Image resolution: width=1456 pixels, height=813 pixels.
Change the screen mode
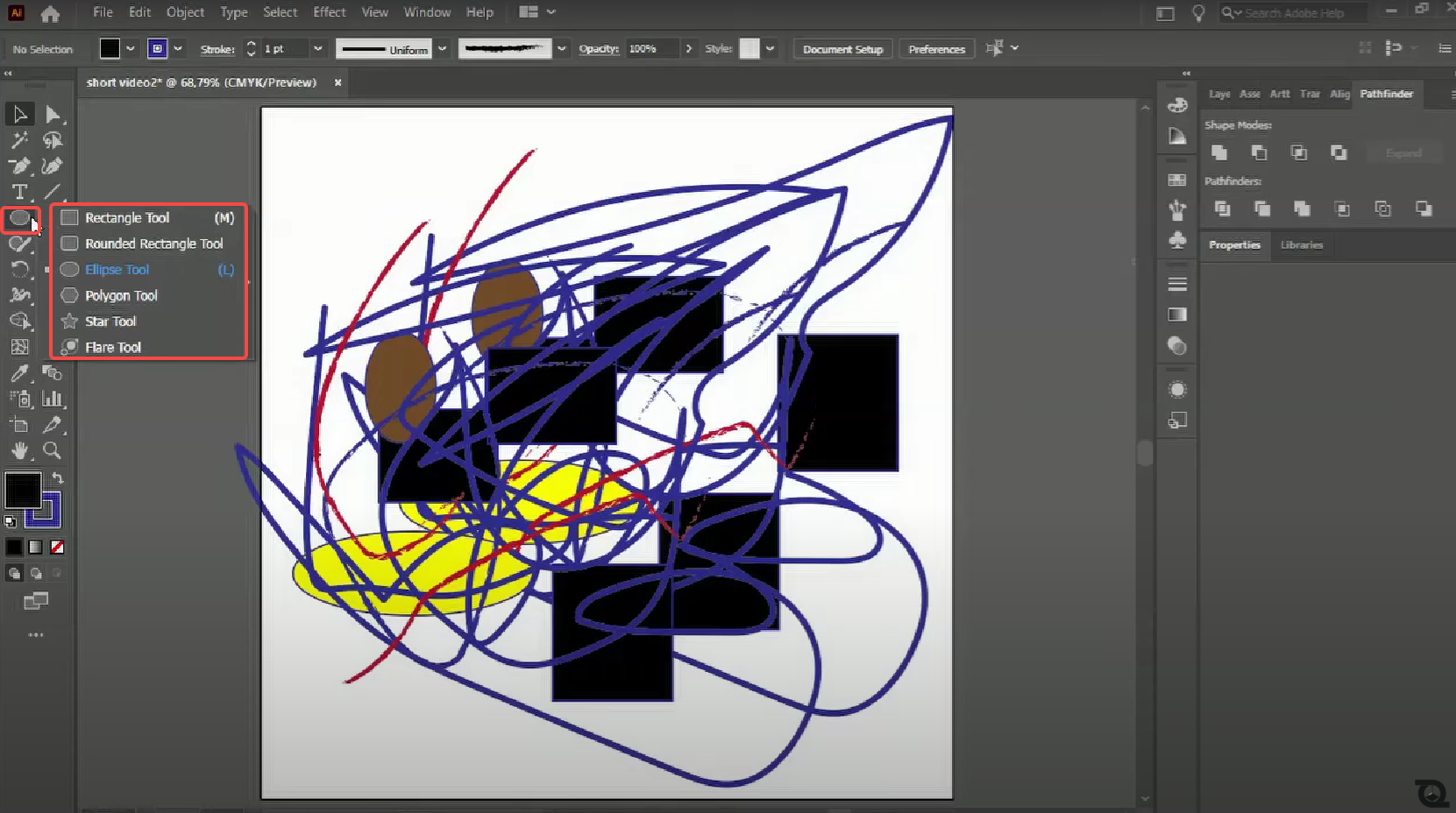[x=36, y=601]
